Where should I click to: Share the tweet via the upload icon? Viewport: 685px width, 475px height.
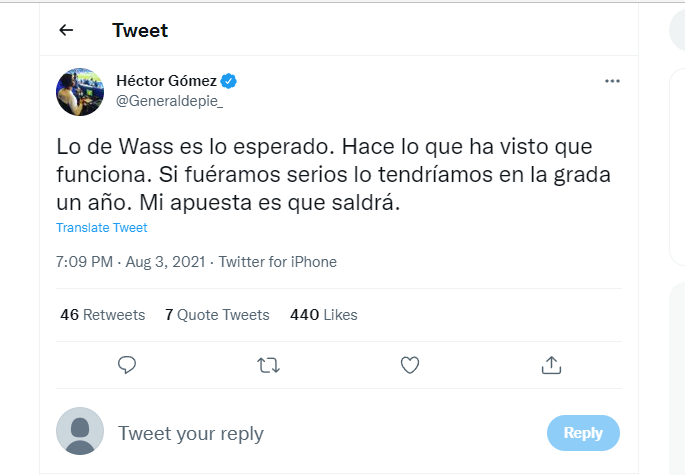pos(551,365)
